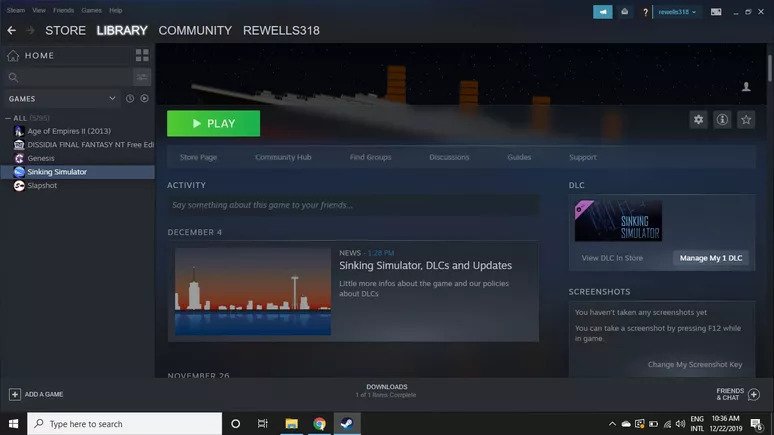This screenshot has width=774, height=435.
Task: Open the Steam announcements megaphone icon
Action: coord(603,12)
